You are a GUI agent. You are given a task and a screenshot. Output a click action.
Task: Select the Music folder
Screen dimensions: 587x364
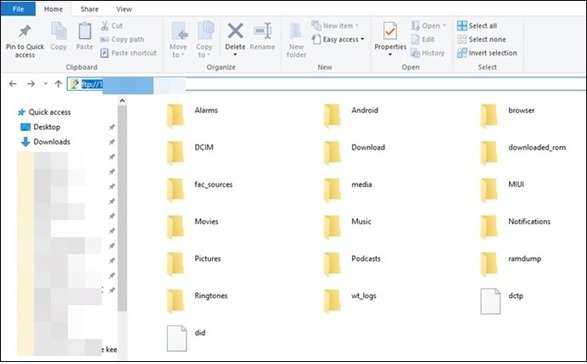point(348,226)
